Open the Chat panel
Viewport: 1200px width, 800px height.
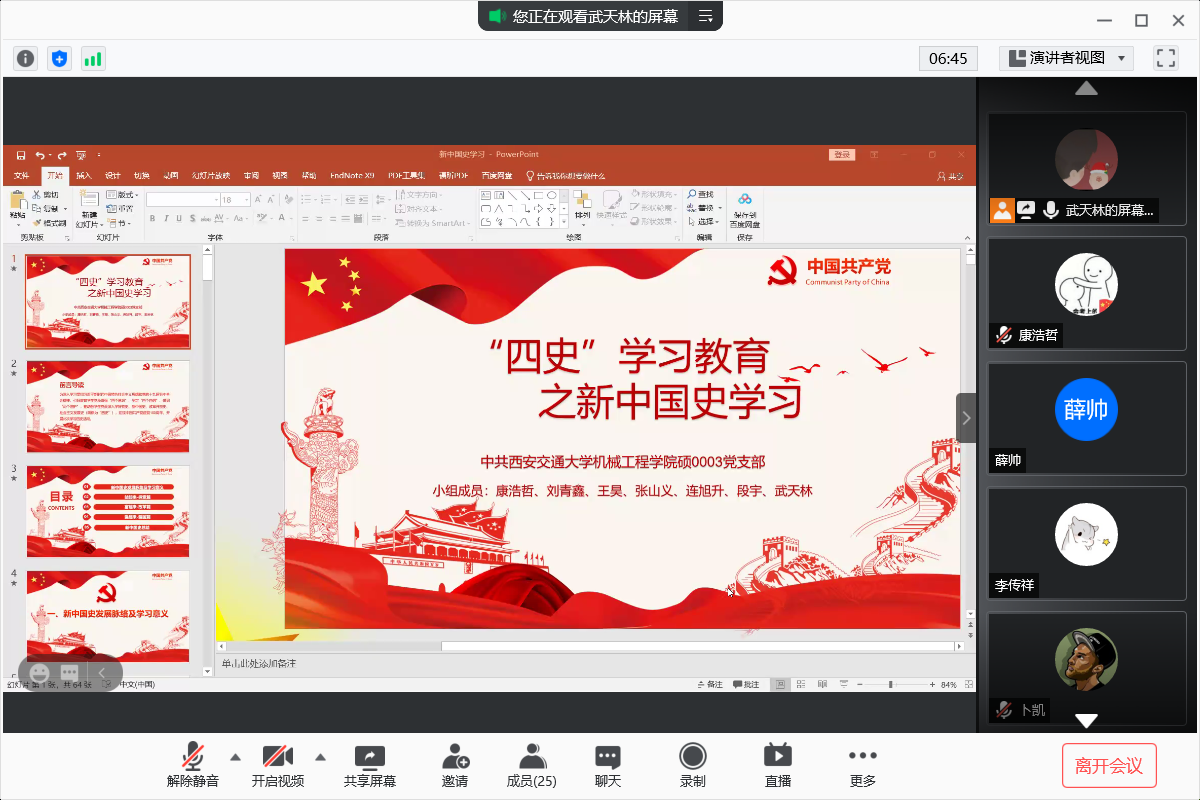pos(608,765)
